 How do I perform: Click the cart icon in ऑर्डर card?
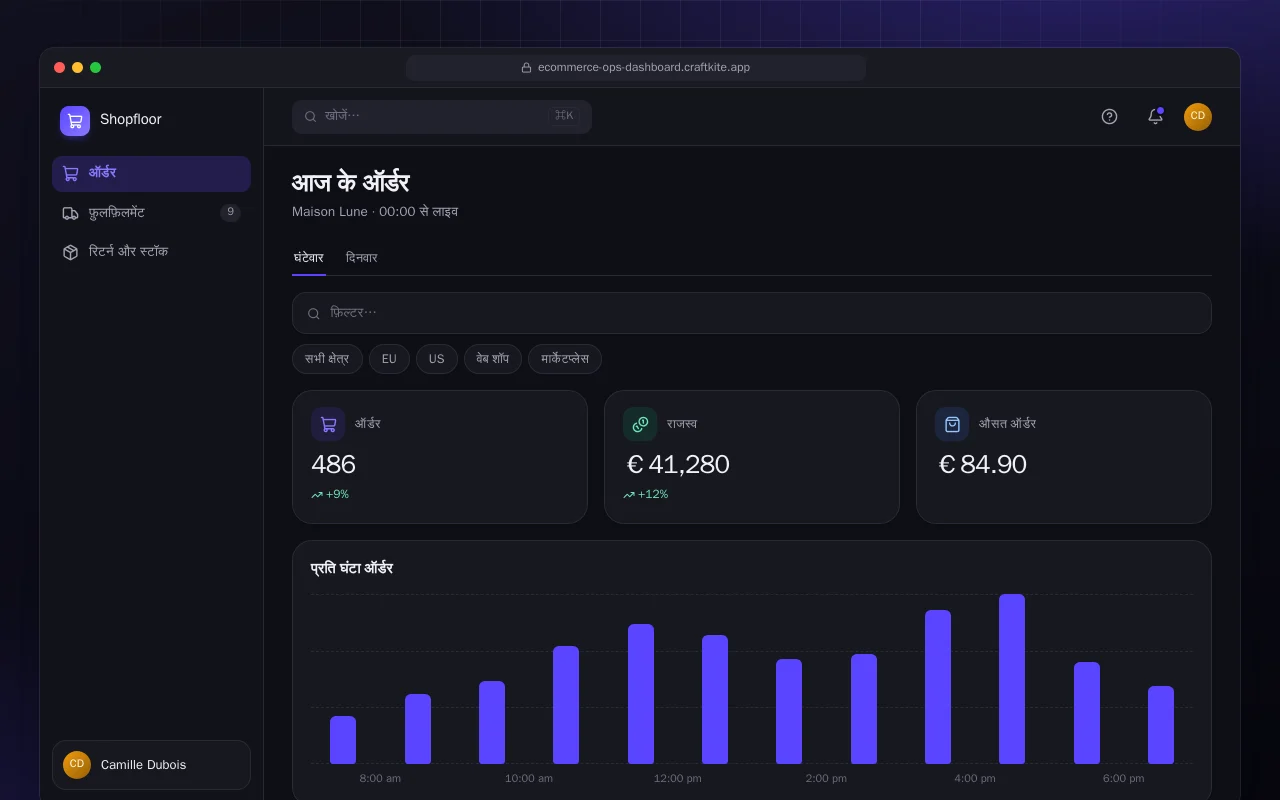(x=328, y=424)
